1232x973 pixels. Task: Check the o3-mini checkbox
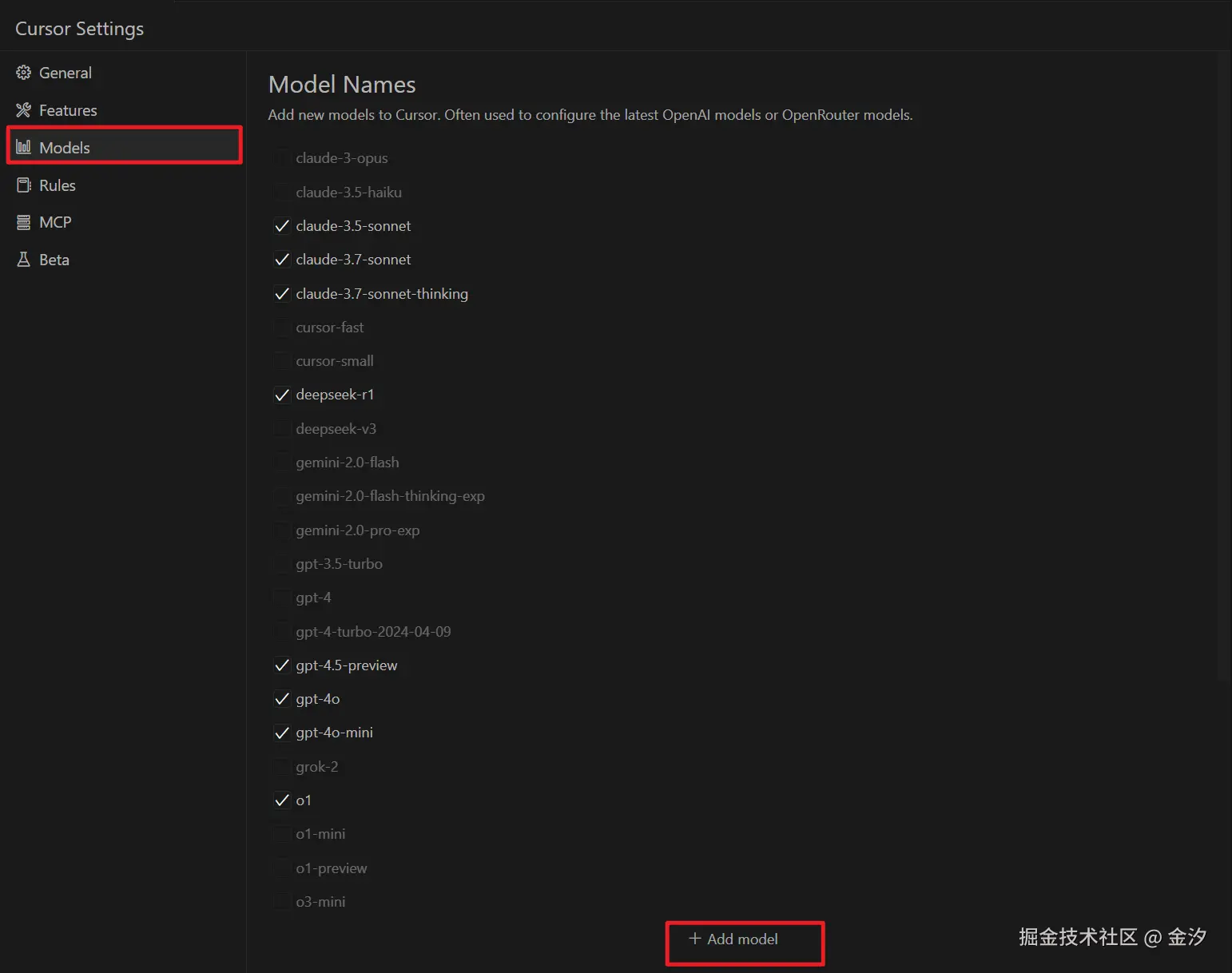pos(282,902)
